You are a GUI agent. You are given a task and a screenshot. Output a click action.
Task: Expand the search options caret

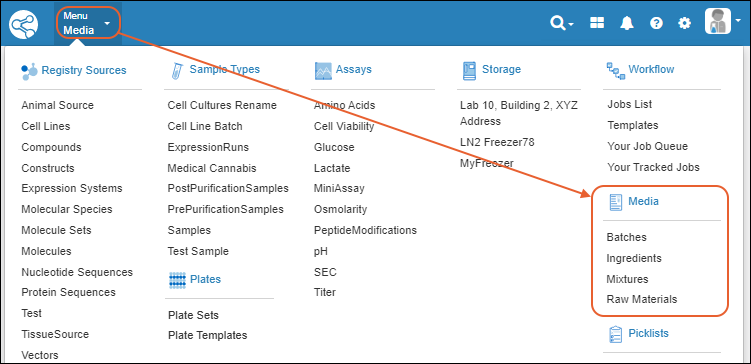pos(571,24)
